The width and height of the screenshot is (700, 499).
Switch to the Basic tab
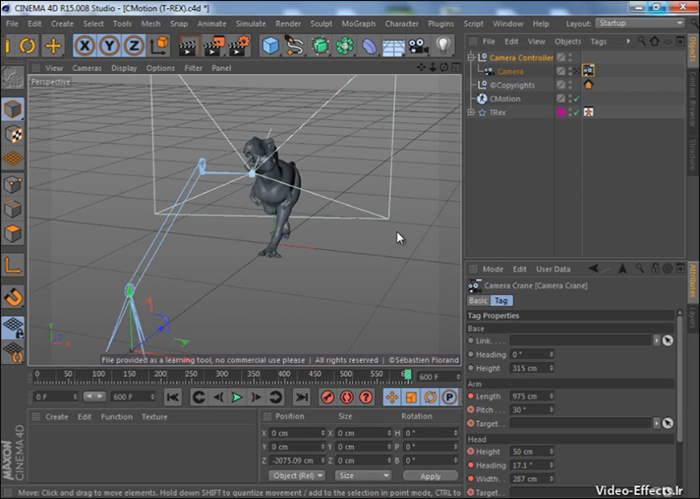[478, 300]
